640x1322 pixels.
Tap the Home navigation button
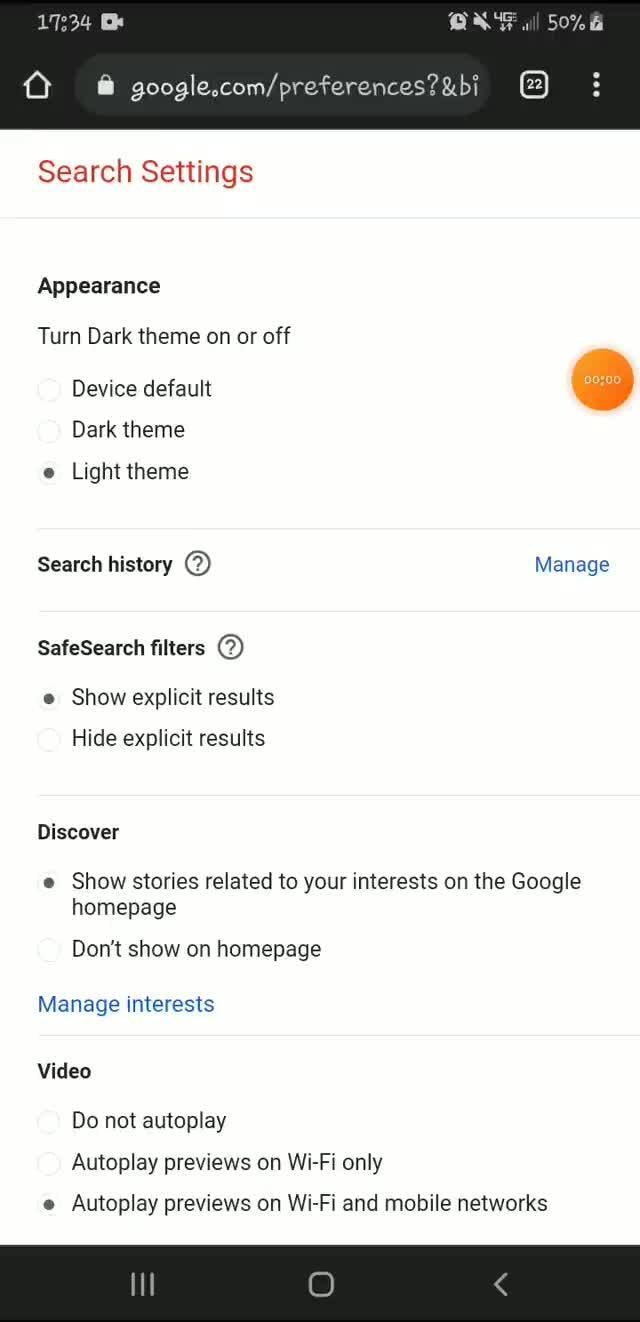320,1284
